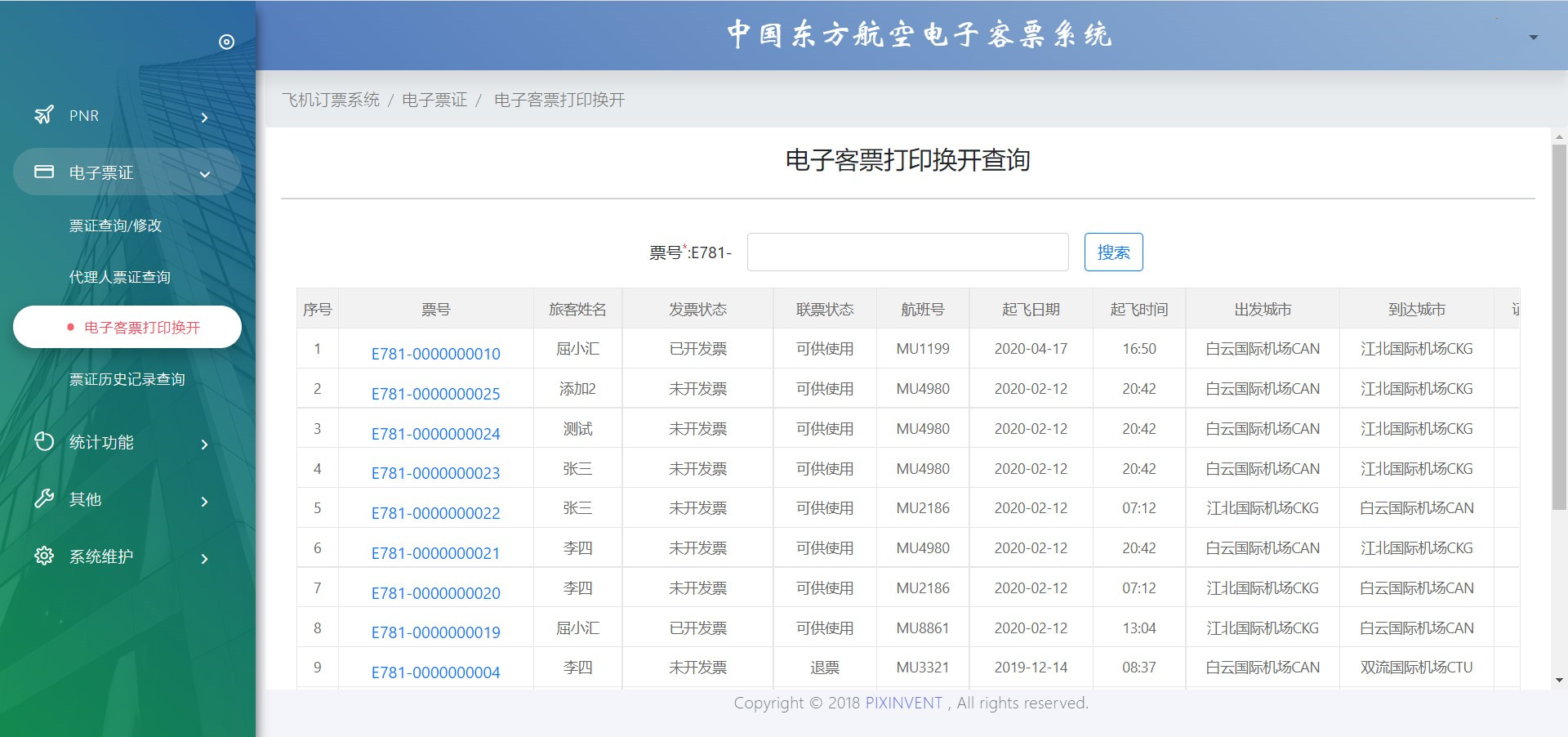Focus the 票号 E781- input field
The image size is (1568, 737).
pyautogui.click(x=907, y=252)
